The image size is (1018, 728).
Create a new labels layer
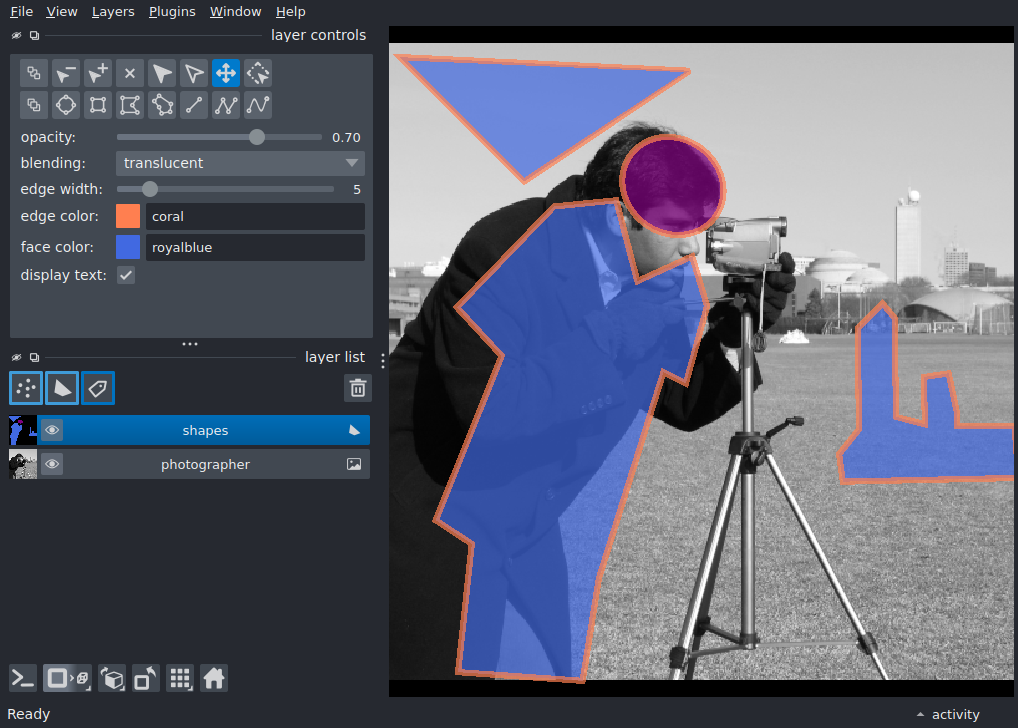click(x=98, y=388)
